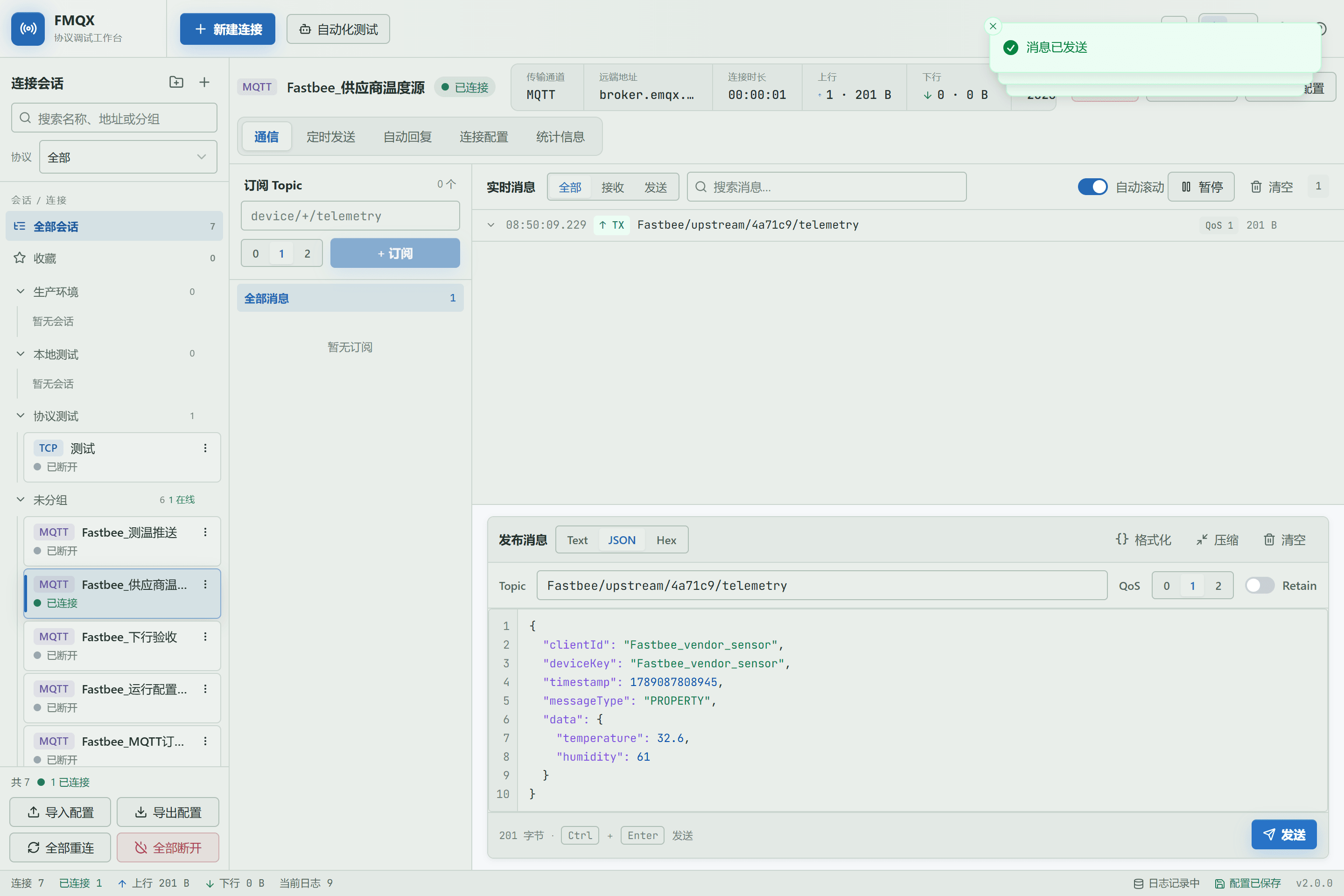Screen dimensions: 1344x896
Task: Toggle the 自动滚动 switch
Action: 1092,187
